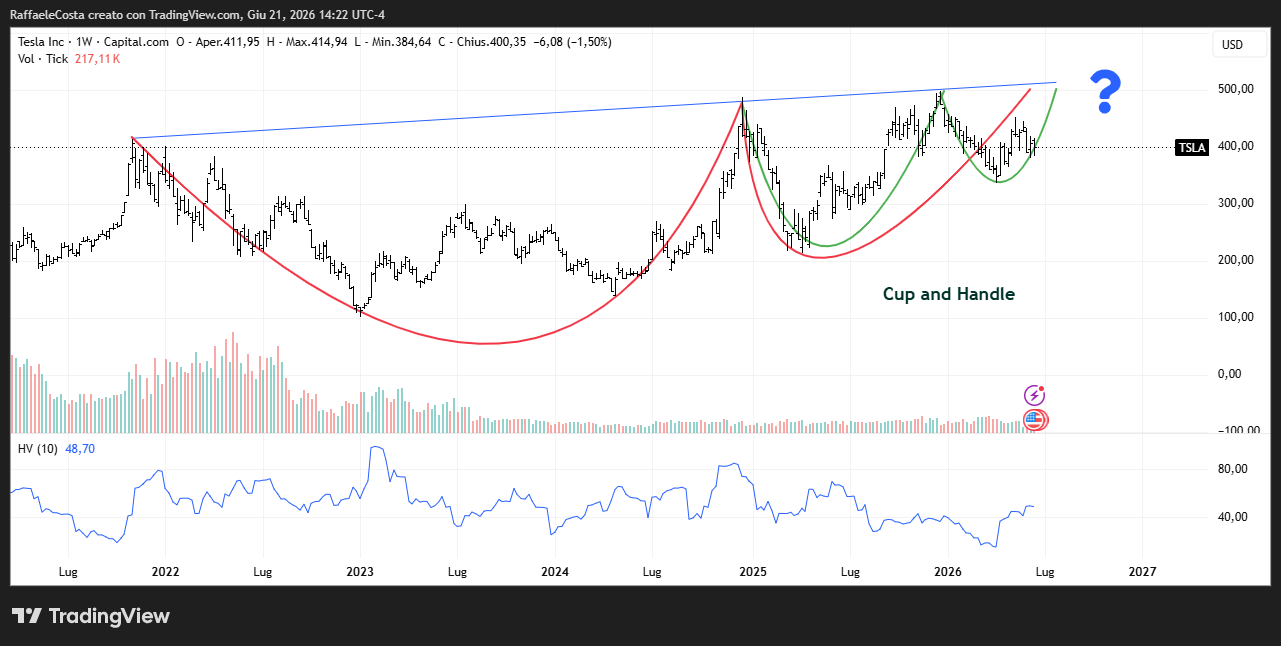Click the 80,00 label on HV scale
The image size is (1281, 646).
tap(1232, 469)
